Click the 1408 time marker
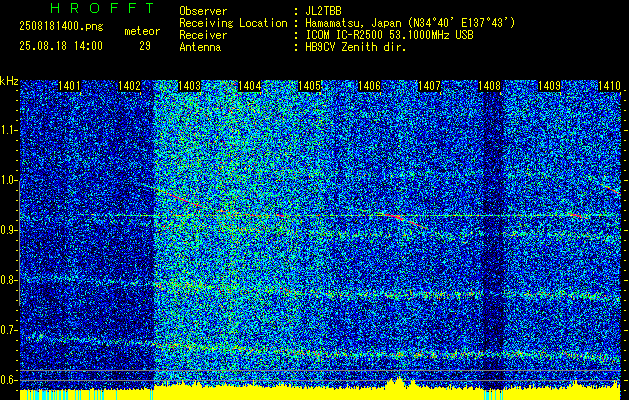This screenshot has width=629, height=400. pos(489,86)
